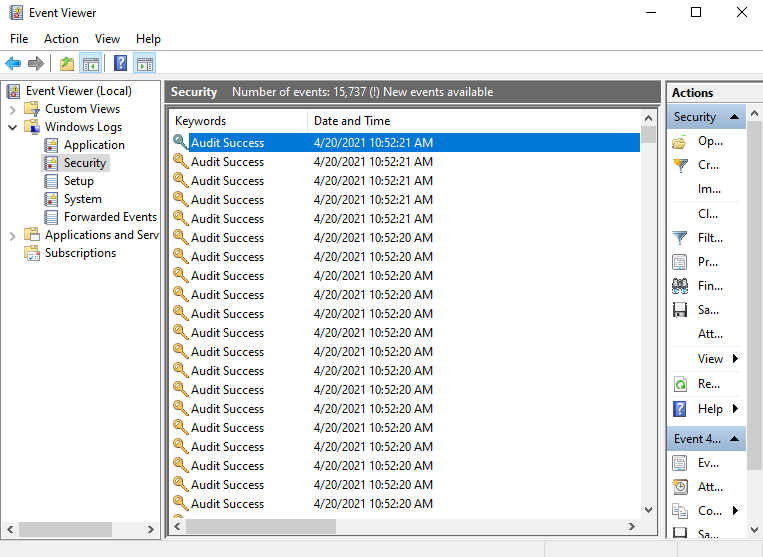Image resolution: width=763 pixels, height=557 pixels.
Task: Open the File menu
Action: click(x=19, y=39)
